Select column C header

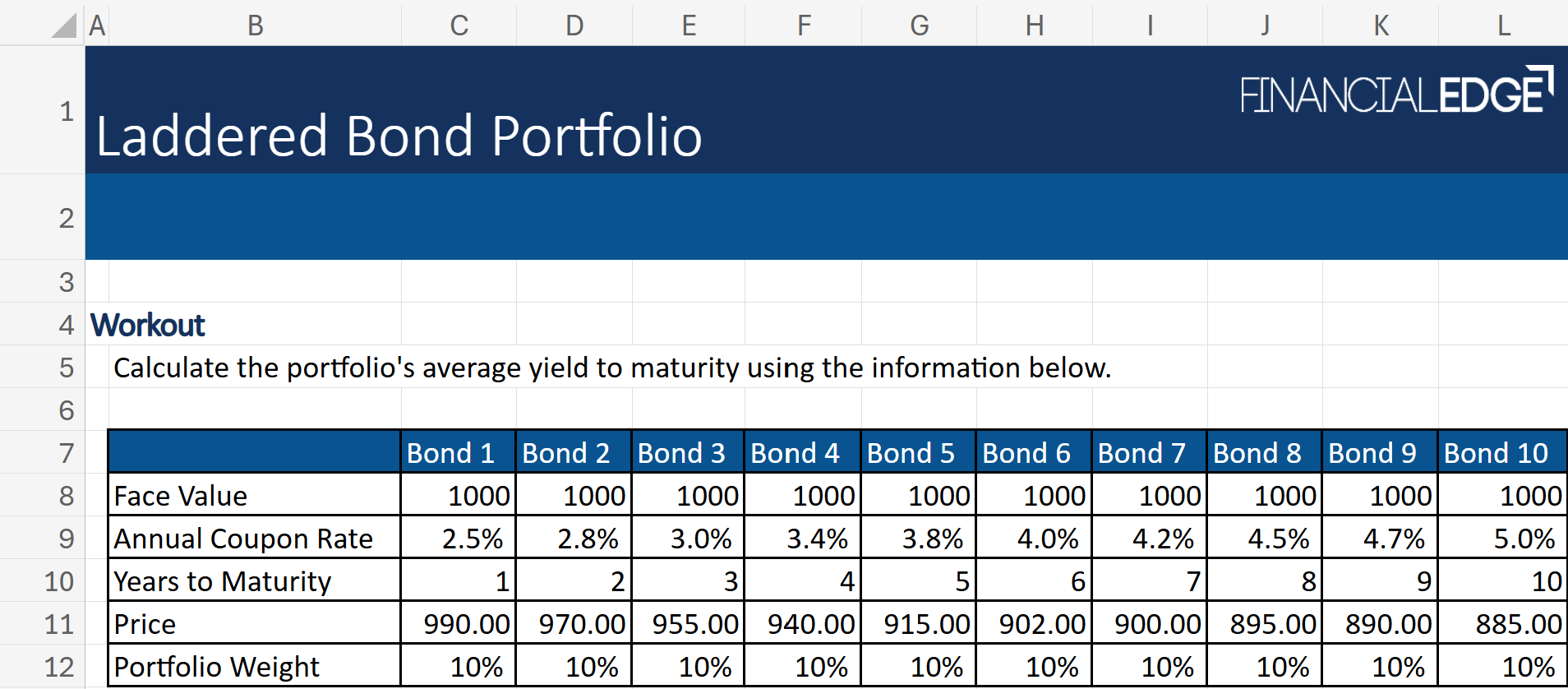459,25
